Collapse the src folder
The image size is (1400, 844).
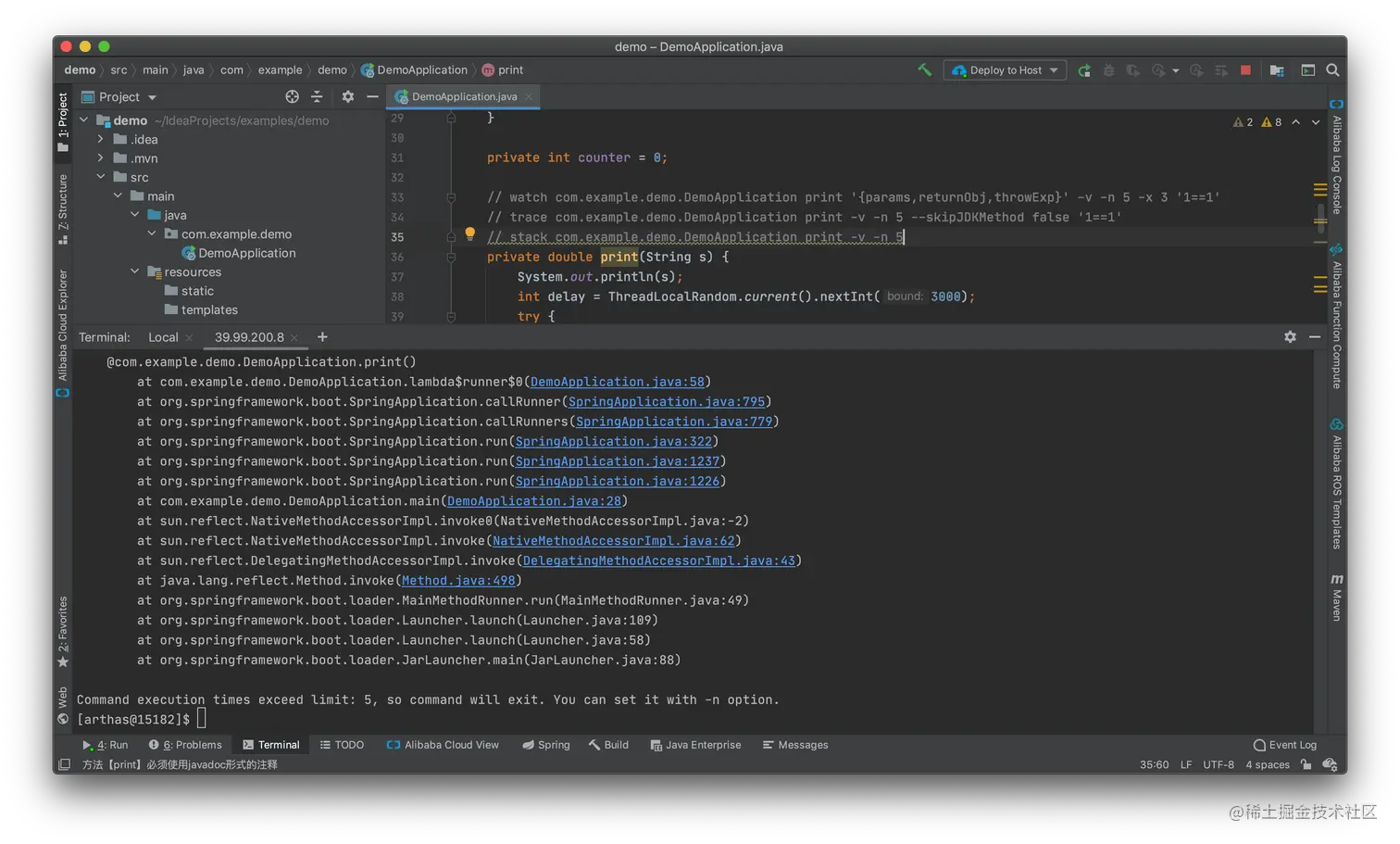click(101, 177)
